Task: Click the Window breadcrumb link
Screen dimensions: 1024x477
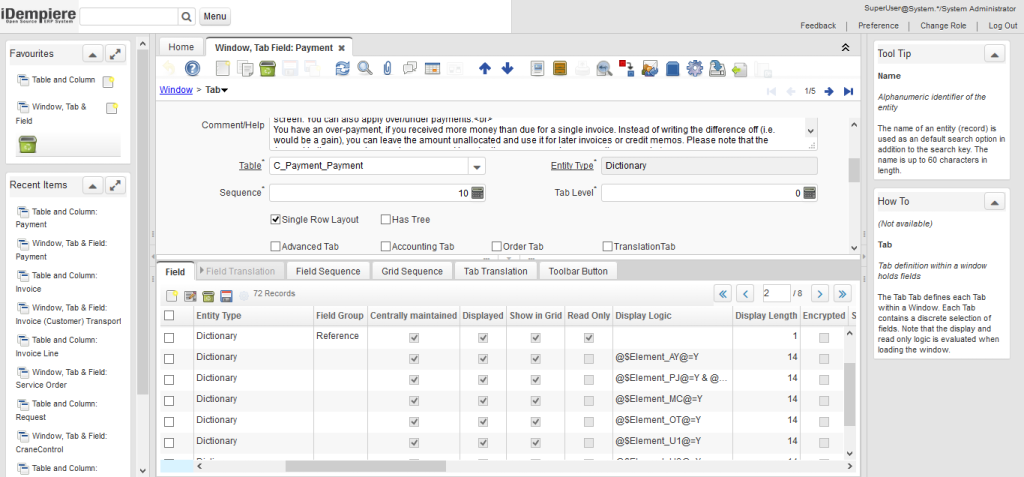Action: coord(176,91)
